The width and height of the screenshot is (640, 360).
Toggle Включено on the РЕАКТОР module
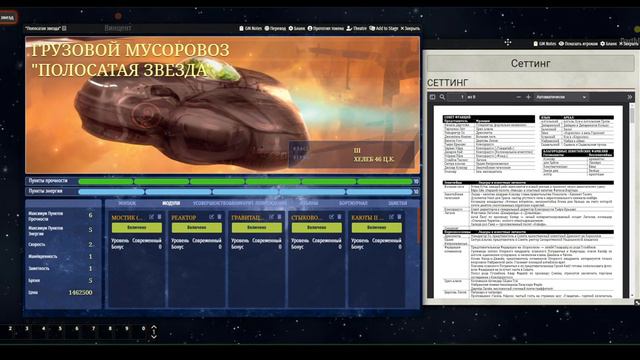197,227
